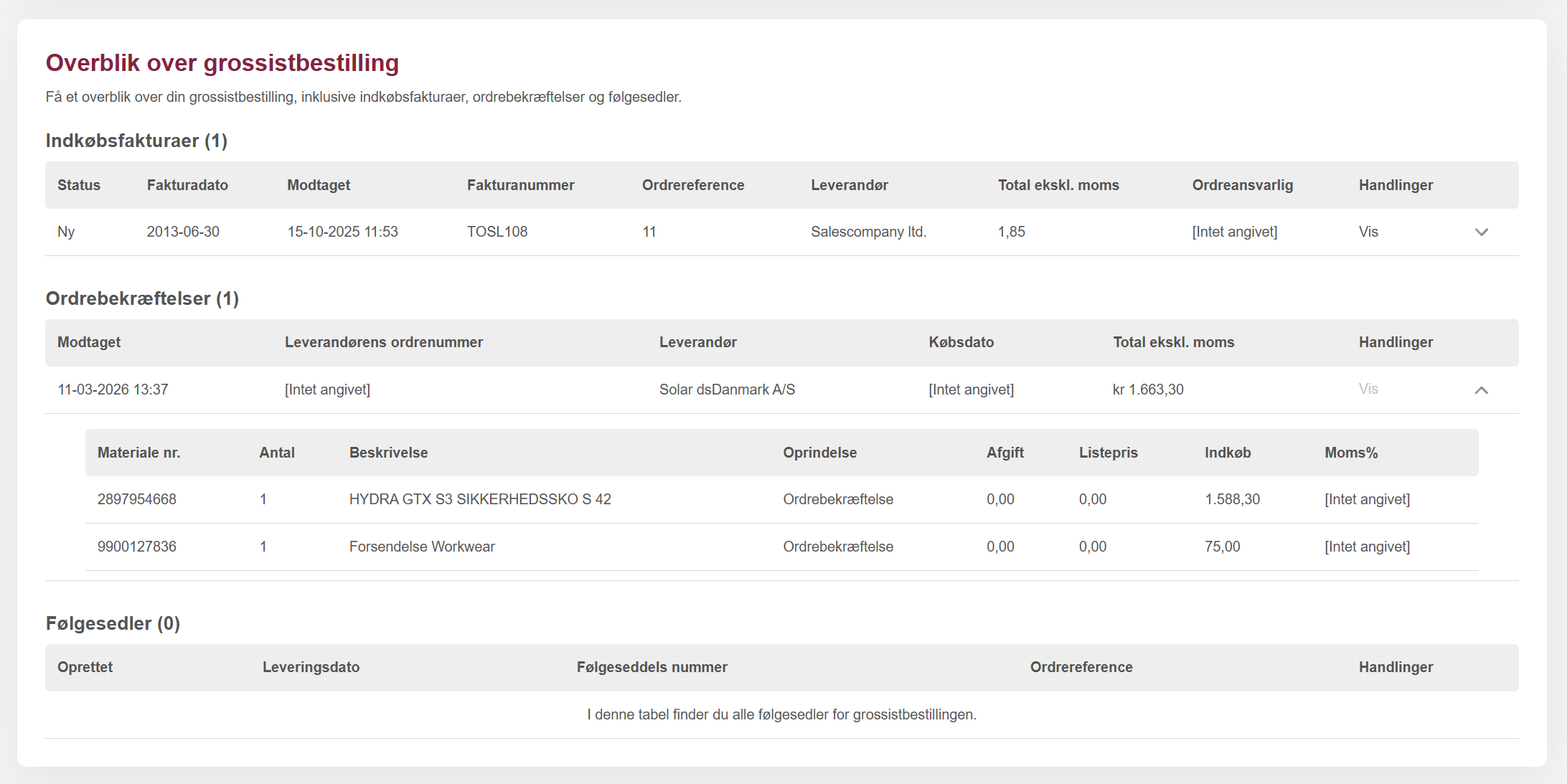1567x784 pixels.
Task: Expand the TOSL108 invoice row chevron
Action: tap(1481, 232)
